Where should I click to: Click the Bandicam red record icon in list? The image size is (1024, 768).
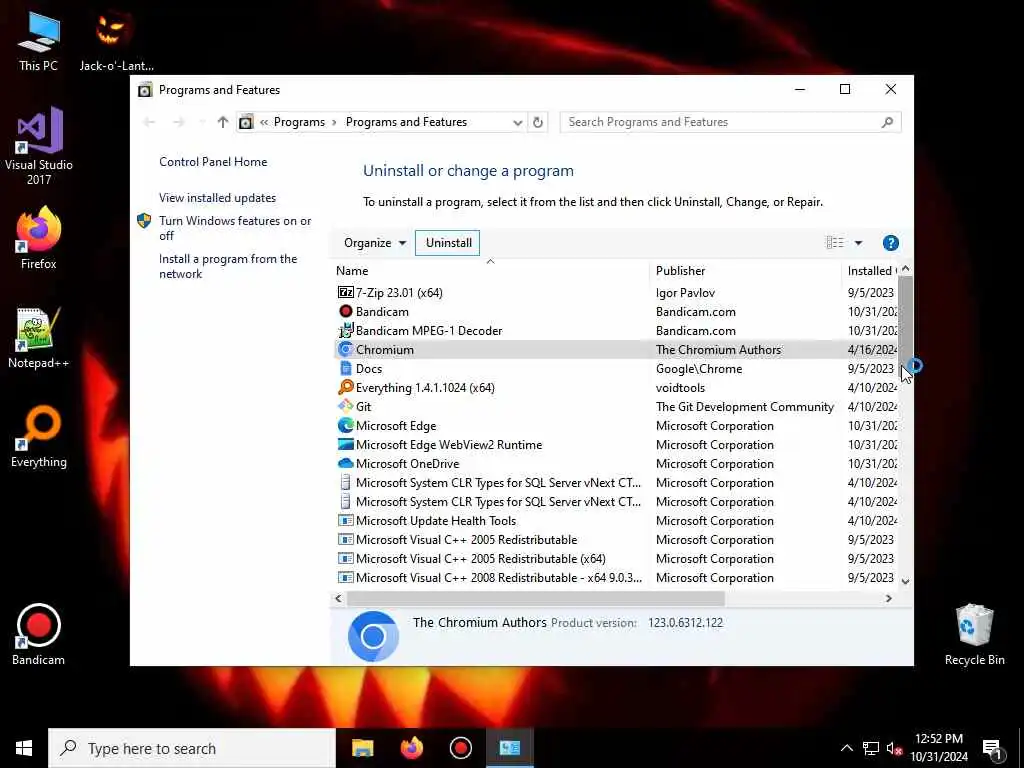pos(345,312)
